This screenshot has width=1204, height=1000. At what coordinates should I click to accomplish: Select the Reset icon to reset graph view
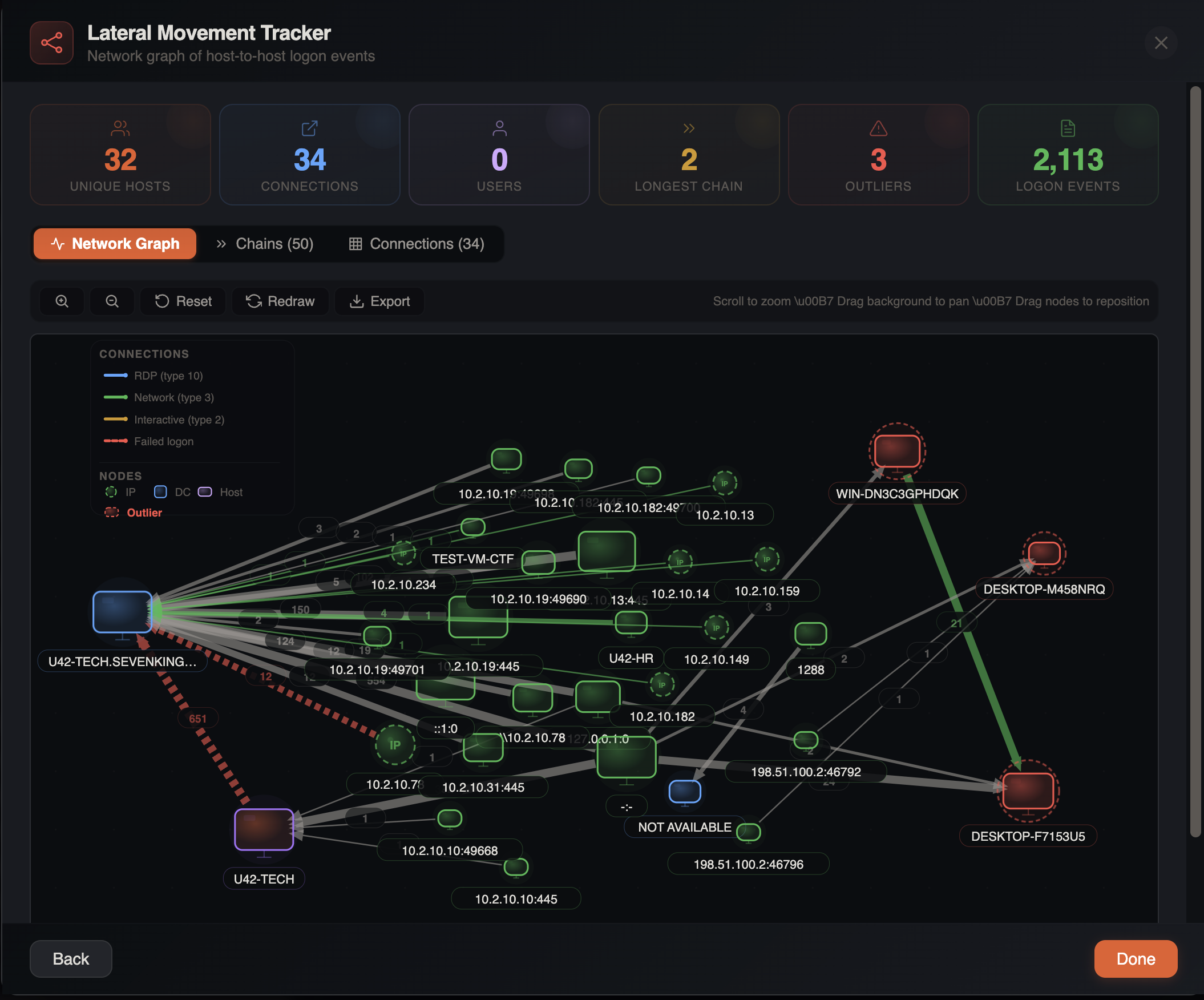162,301
